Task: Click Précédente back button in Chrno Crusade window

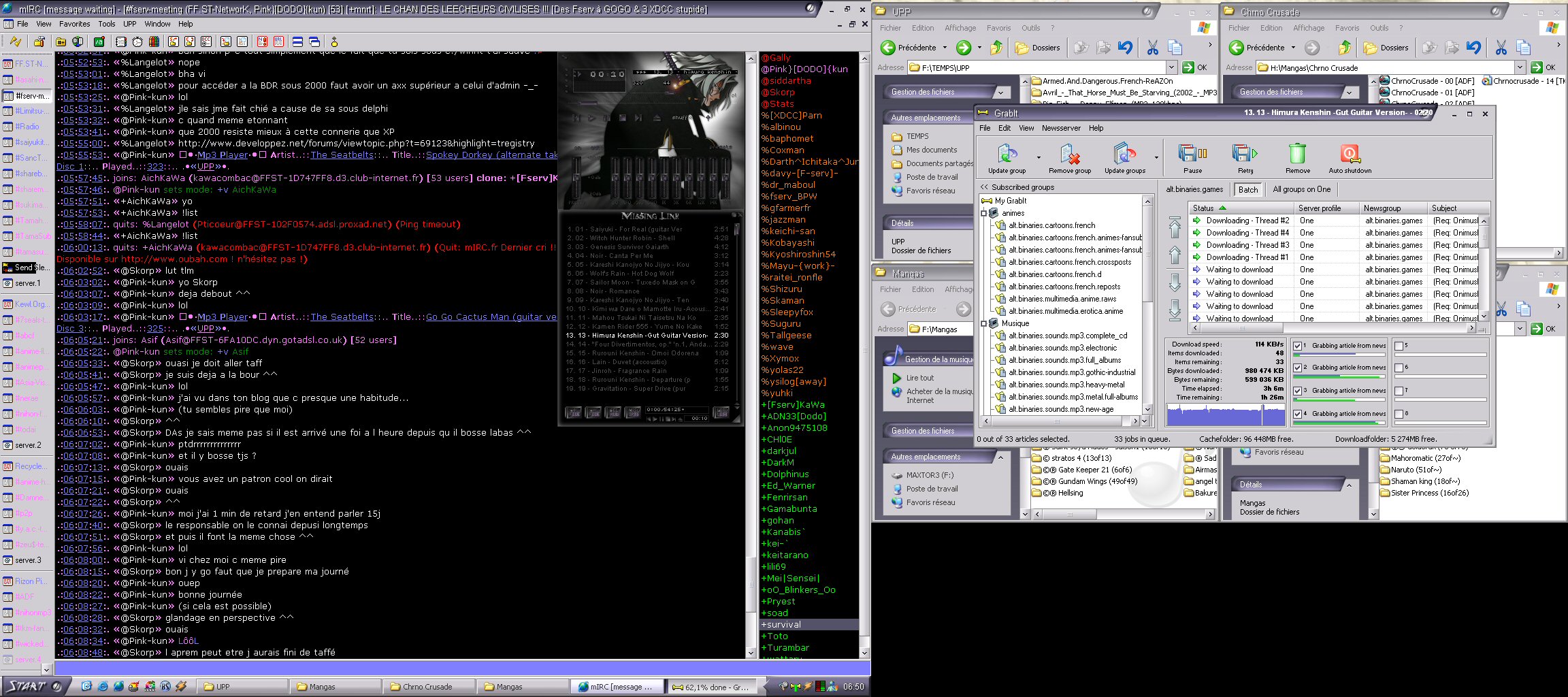Action: [1258, 48]
